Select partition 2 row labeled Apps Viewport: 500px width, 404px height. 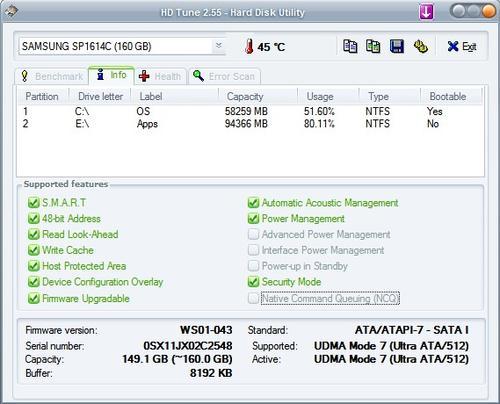[250, 124]
